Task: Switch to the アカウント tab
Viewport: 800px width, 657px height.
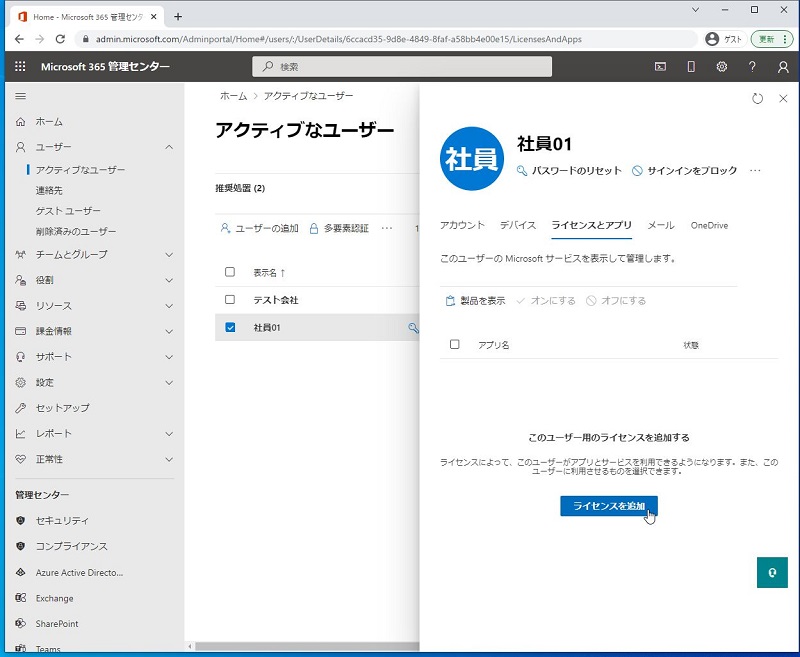Action: (462, 225)
